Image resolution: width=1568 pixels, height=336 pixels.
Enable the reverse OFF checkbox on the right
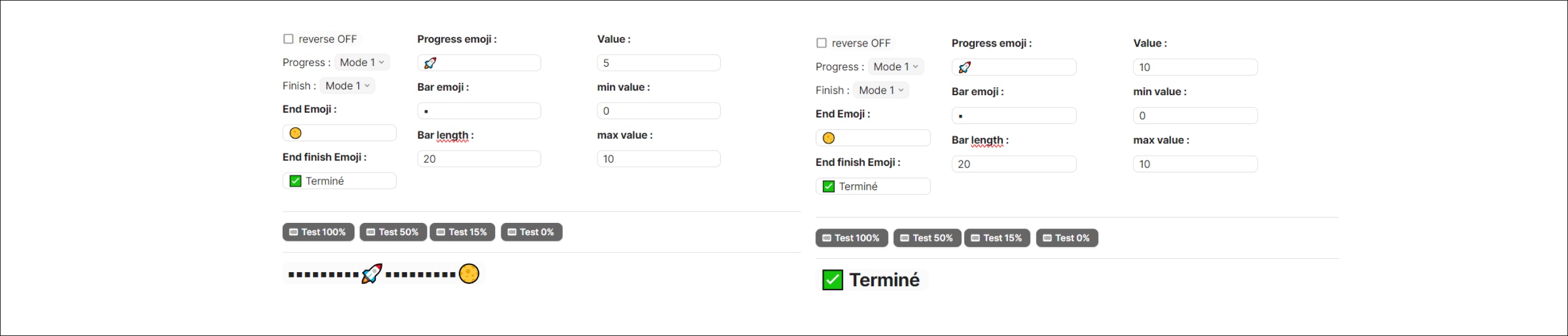coord(821,43)
